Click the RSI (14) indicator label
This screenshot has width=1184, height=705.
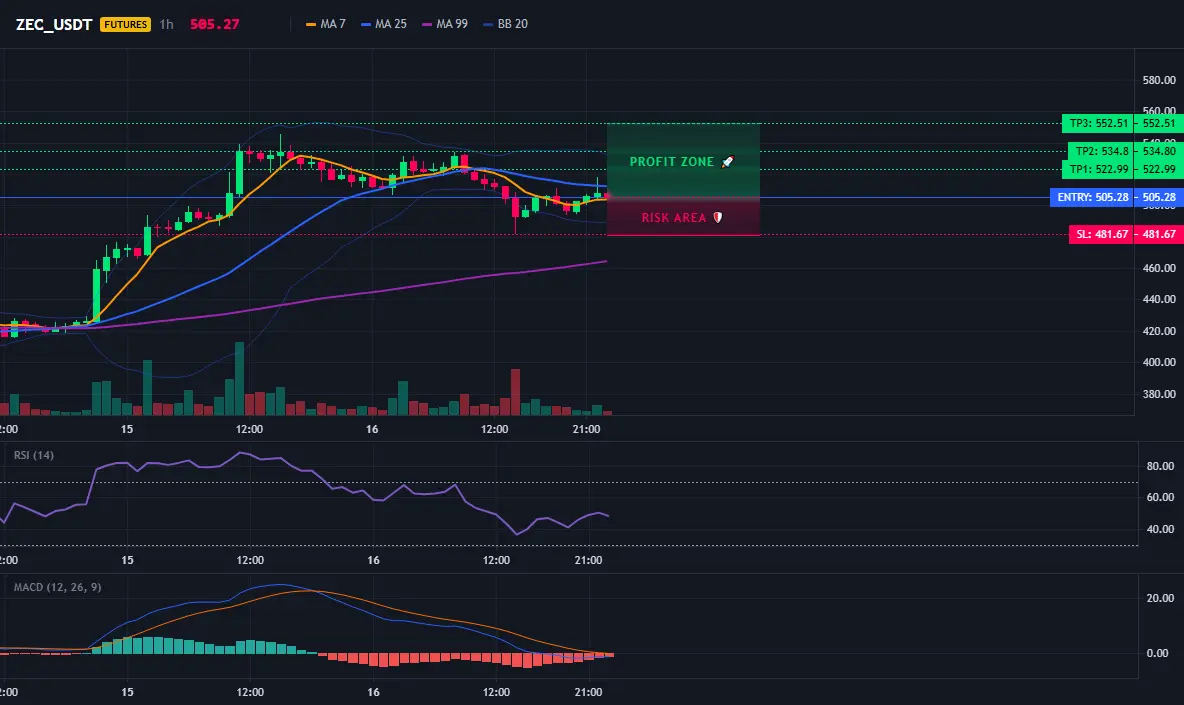coord(33,455)
